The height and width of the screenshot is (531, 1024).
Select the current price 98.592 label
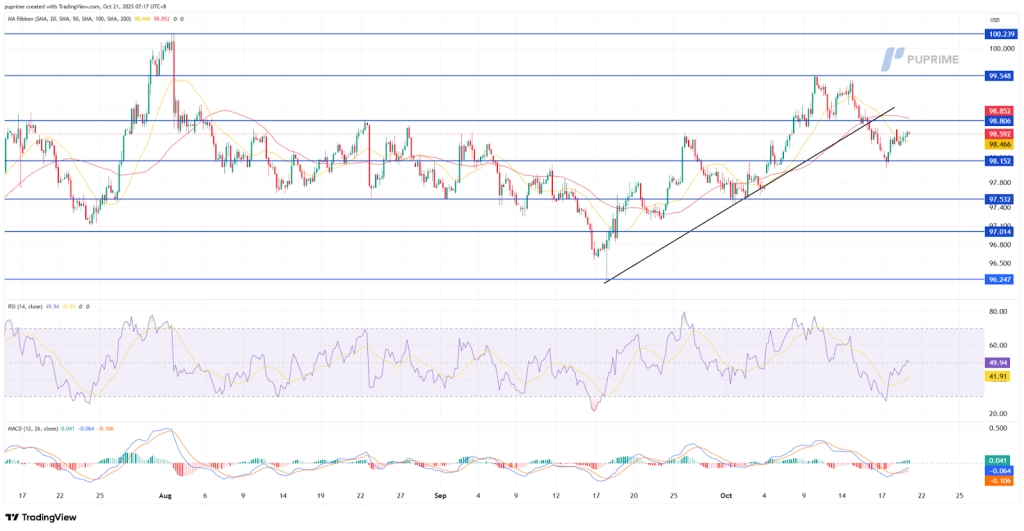coord(1001,134)
